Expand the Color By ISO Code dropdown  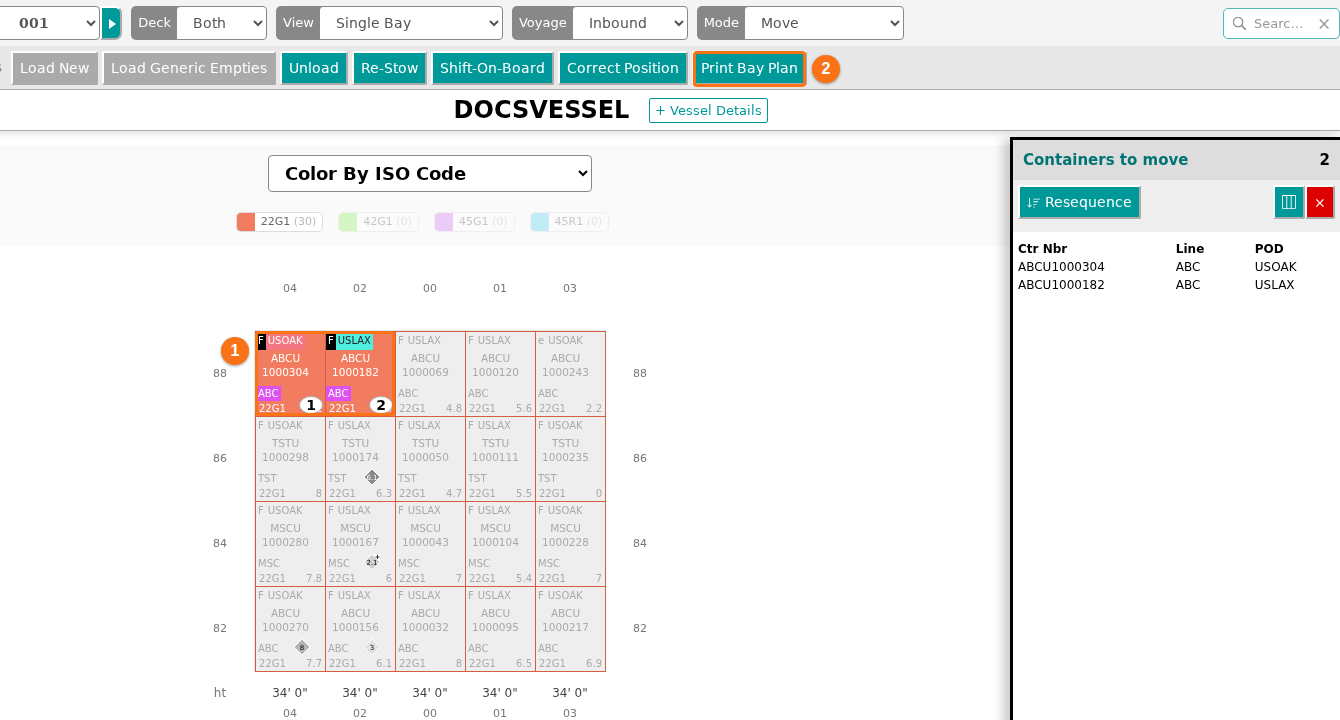(x=430, y=173)
